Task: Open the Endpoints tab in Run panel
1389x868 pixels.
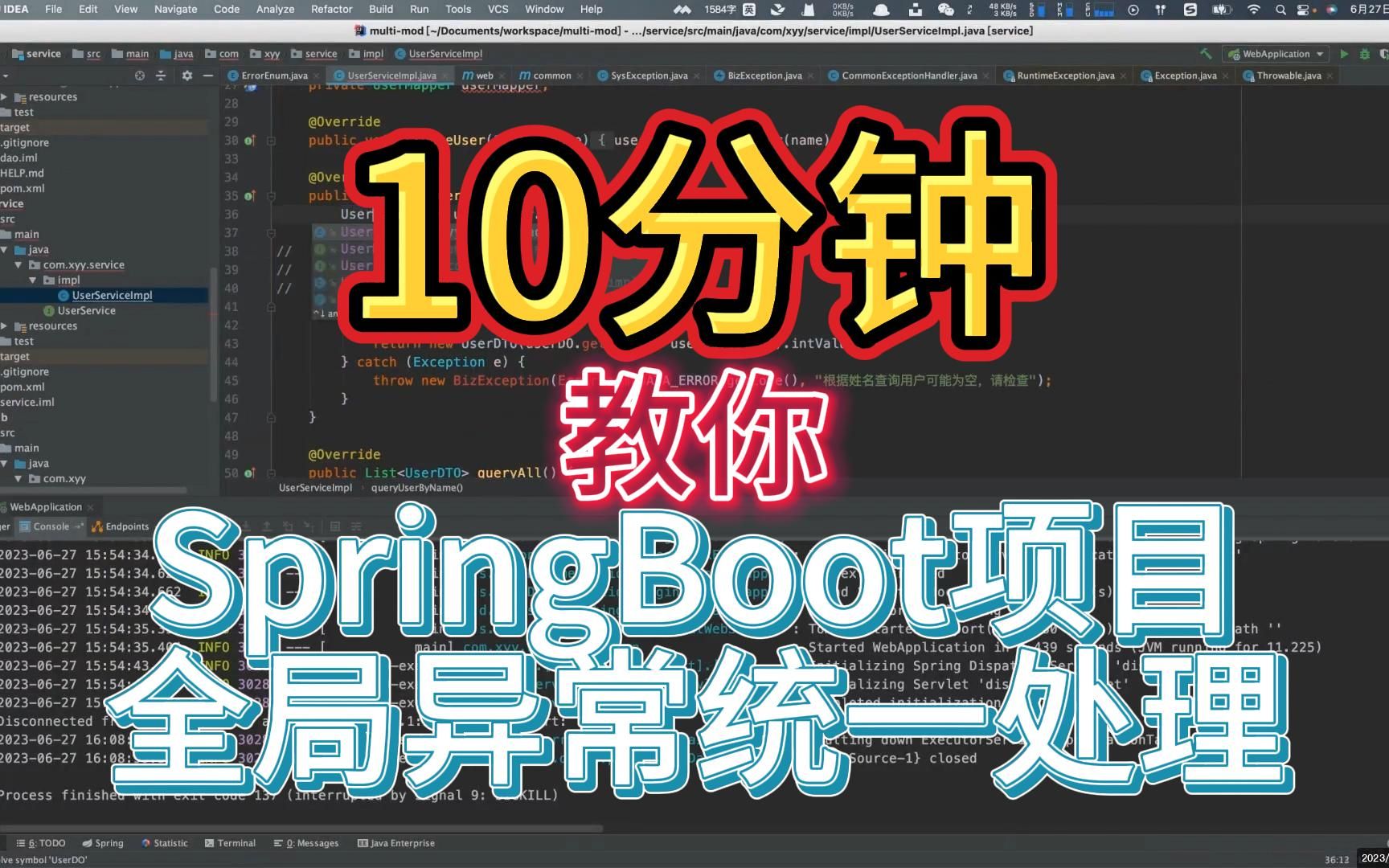Action: [x=121, y=526]
